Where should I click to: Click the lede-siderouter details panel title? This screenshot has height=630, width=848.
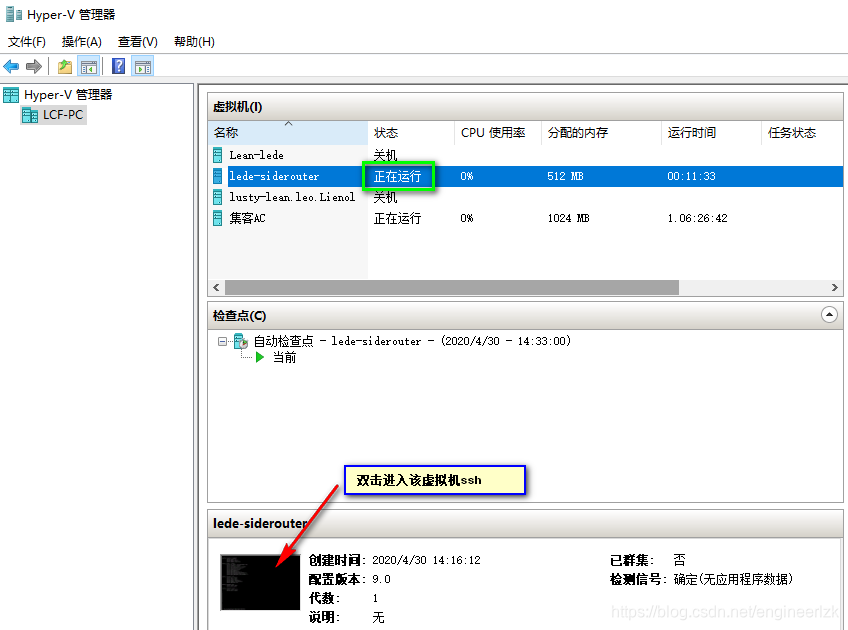click(260, 523)
